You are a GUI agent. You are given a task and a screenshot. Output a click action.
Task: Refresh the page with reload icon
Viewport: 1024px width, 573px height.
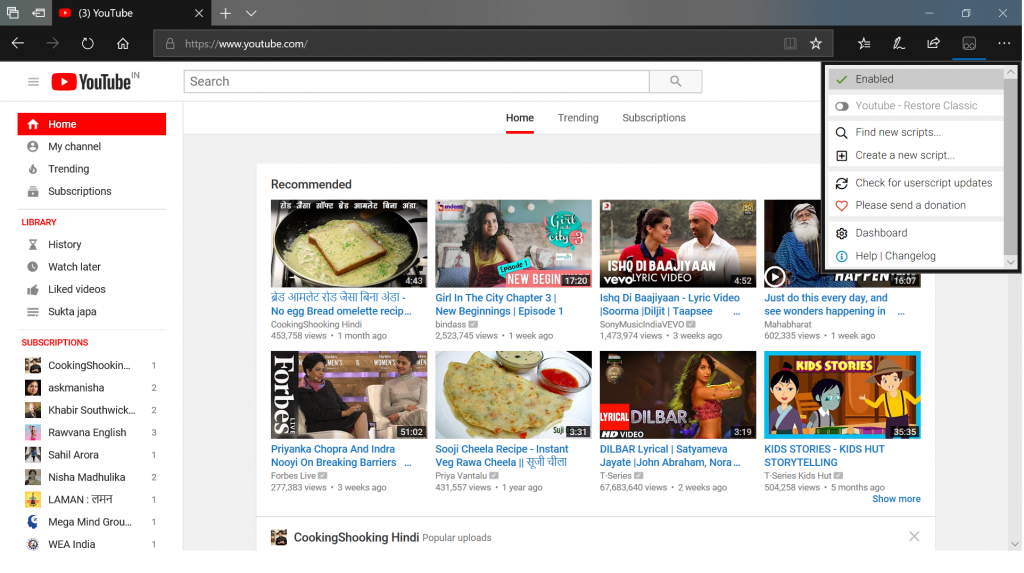coord(88,44)
